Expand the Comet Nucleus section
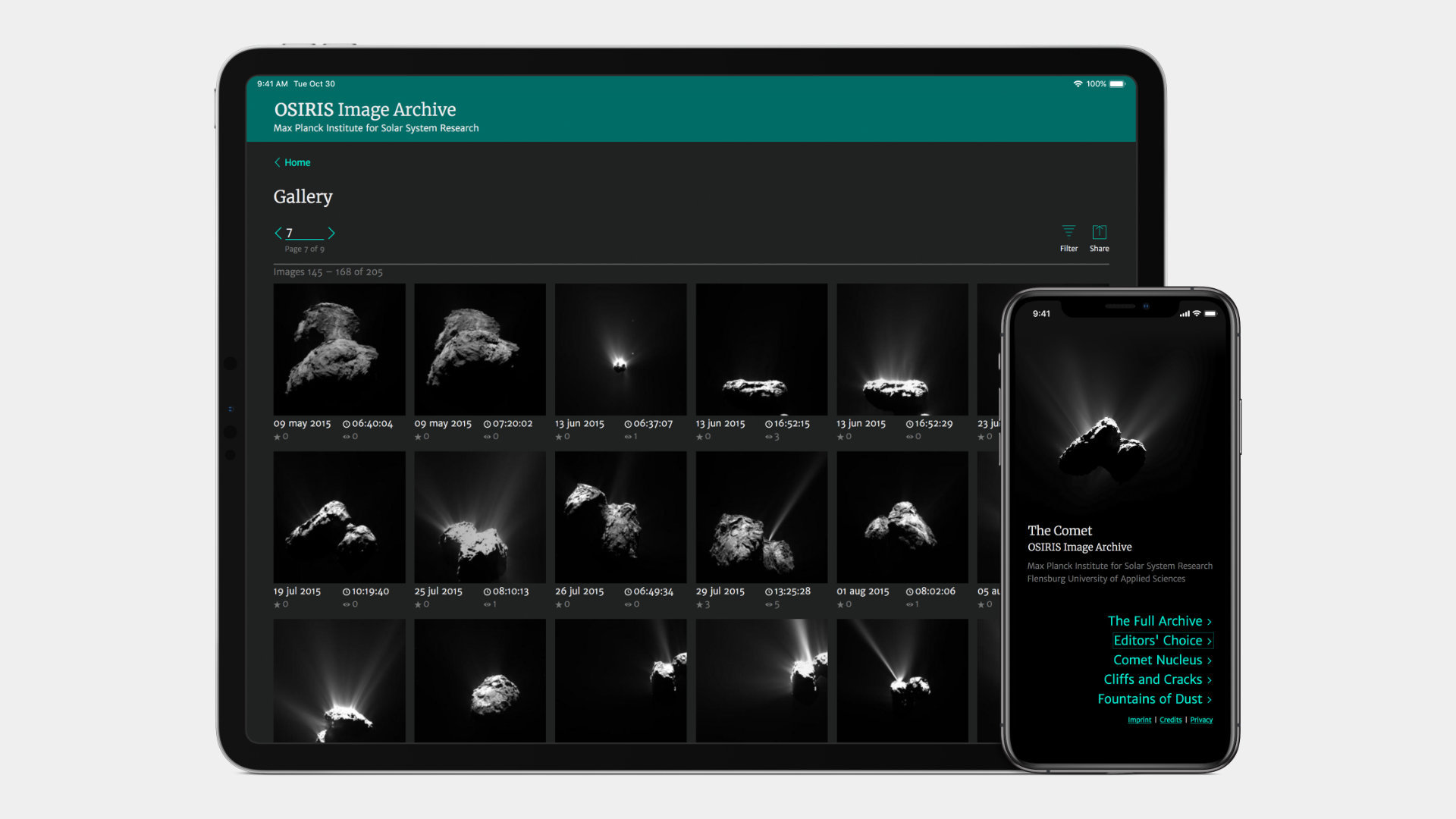 (x=1162, y=661)
